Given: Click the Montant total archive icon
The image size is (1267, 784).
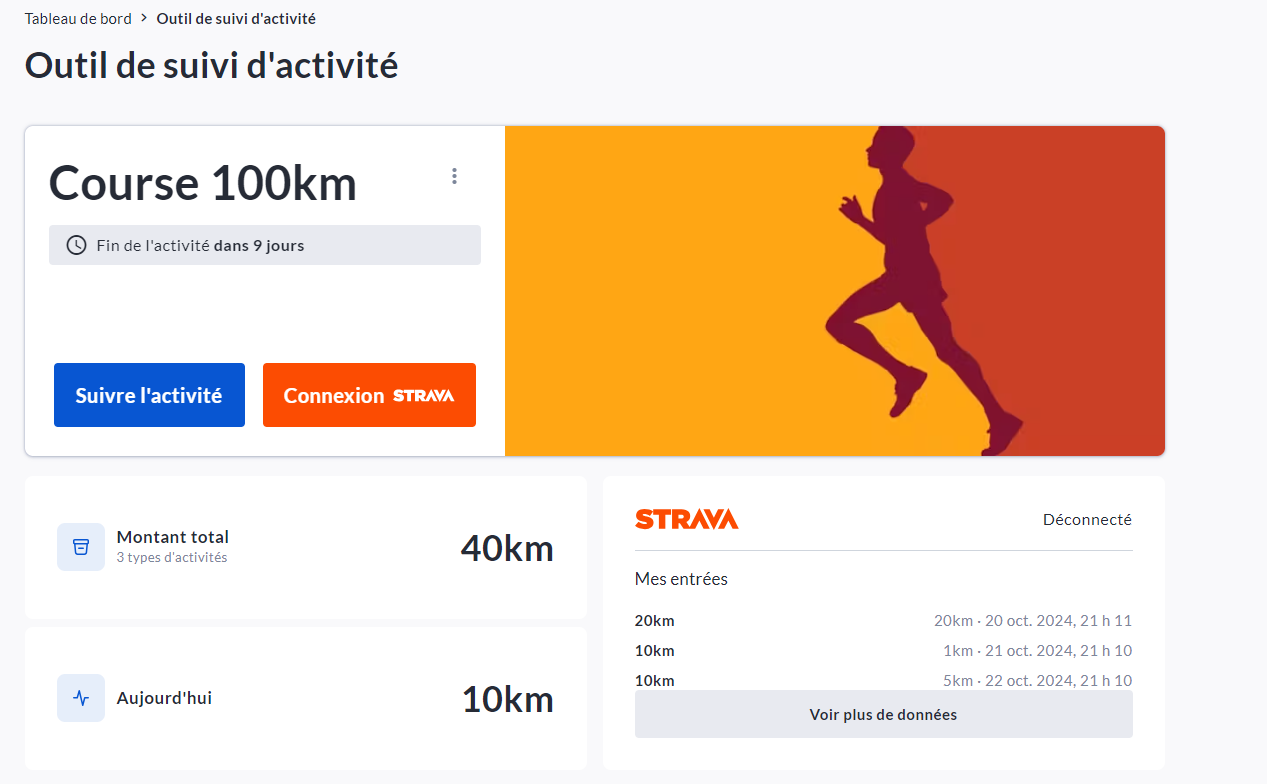Looking at the screenshot, I should pos(81,547).
